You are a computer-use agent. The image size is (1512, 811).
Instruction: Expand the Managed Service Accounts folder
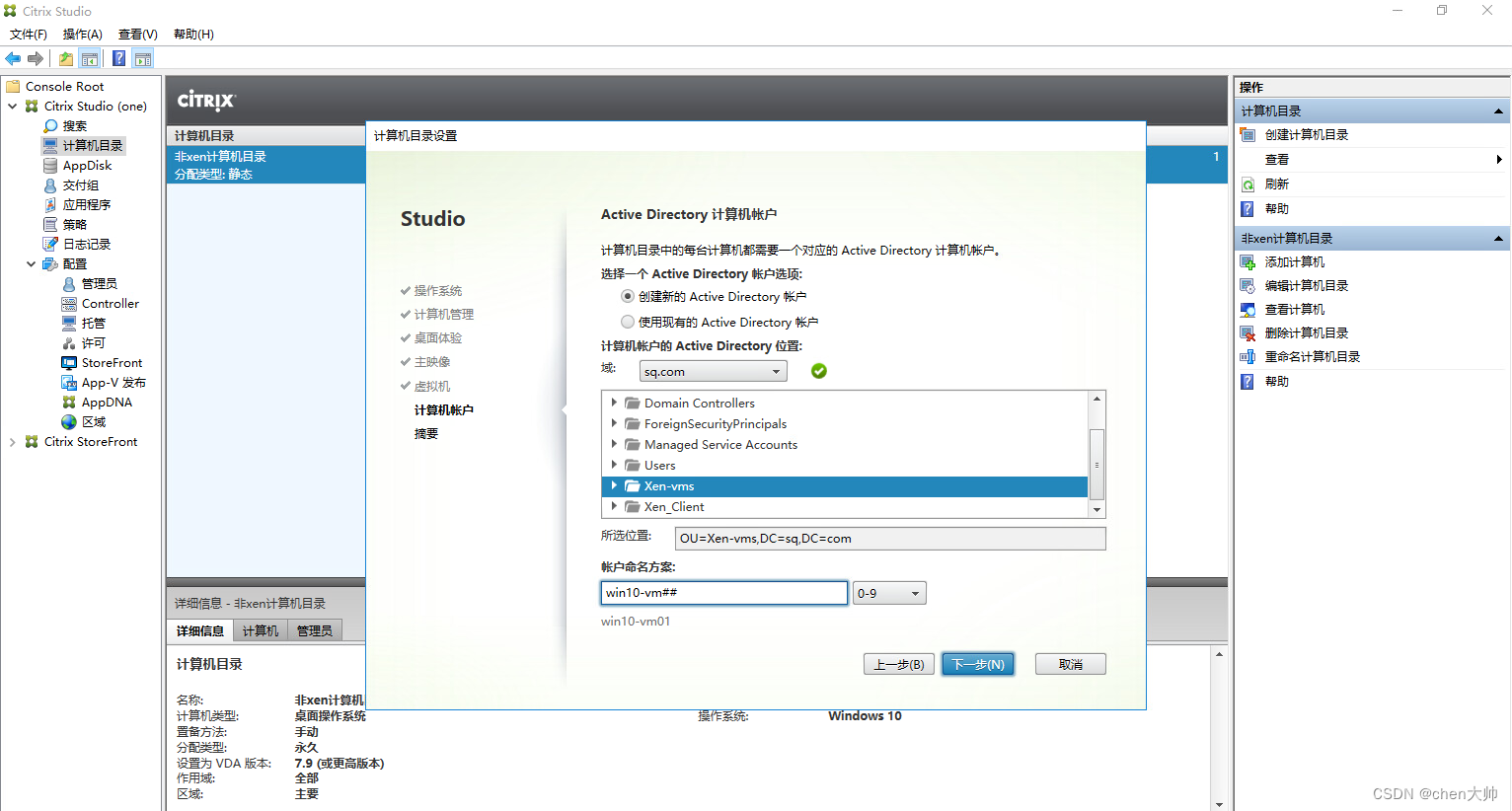coord(614,444)
